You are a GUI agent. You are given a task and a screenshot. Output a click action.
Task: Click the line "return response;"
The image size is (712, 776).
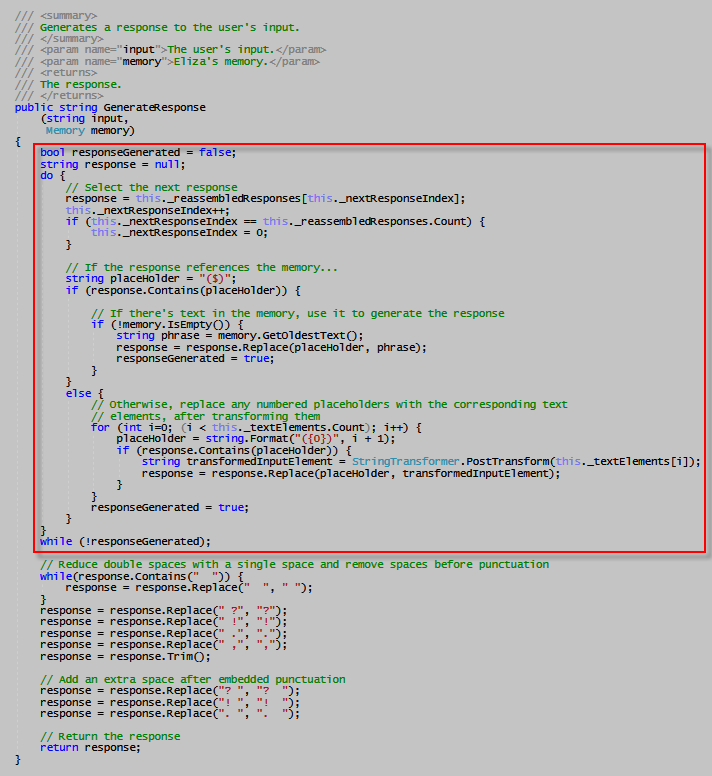[91, 748]
